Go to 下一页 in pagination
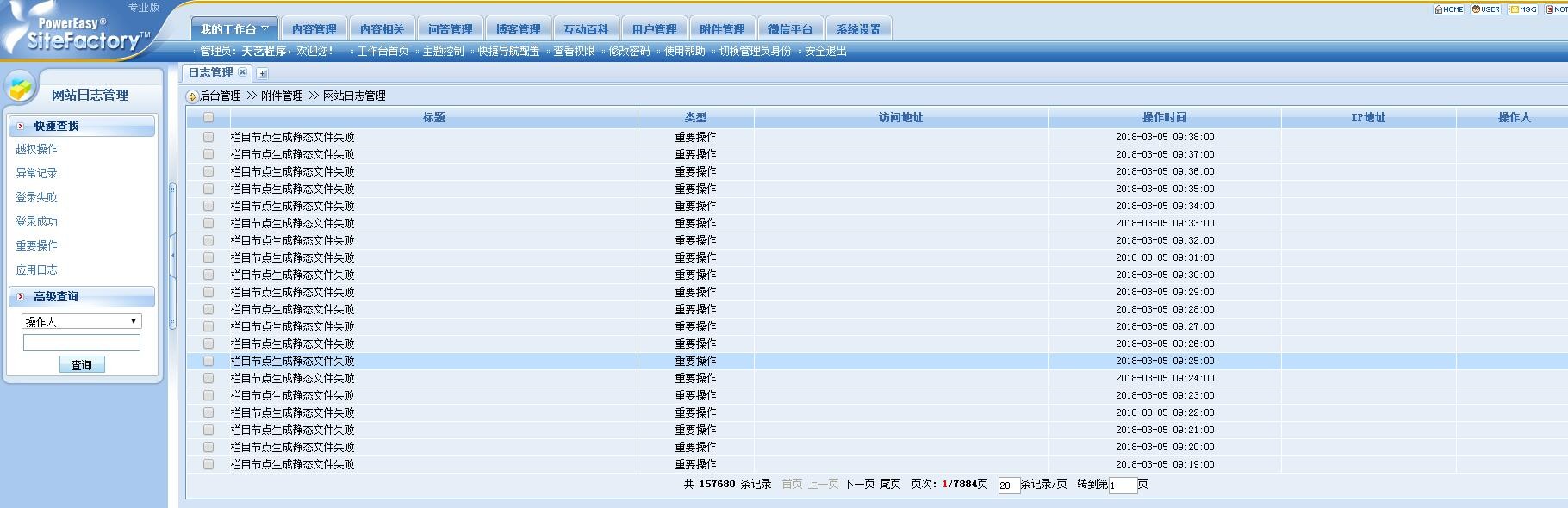This screenshot has height=508, width=1568. click(x=859, y=484)
